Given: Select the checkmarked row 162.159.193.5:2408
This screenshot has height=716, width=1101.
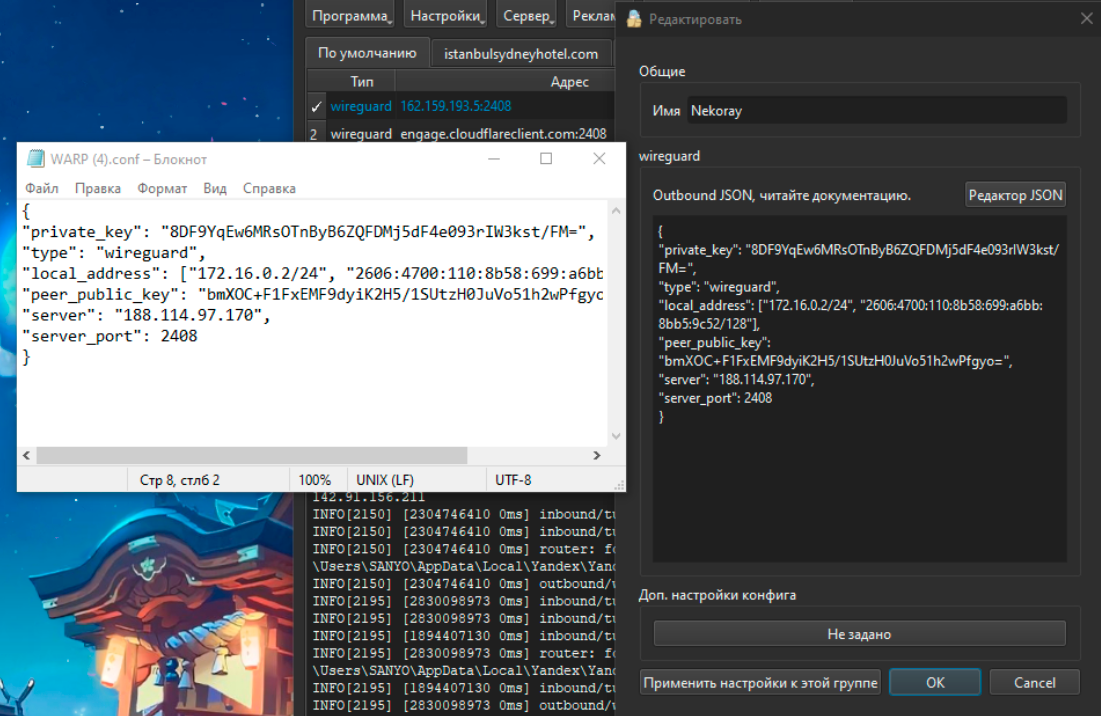Looking at the screenshot, I should (455, 106).
